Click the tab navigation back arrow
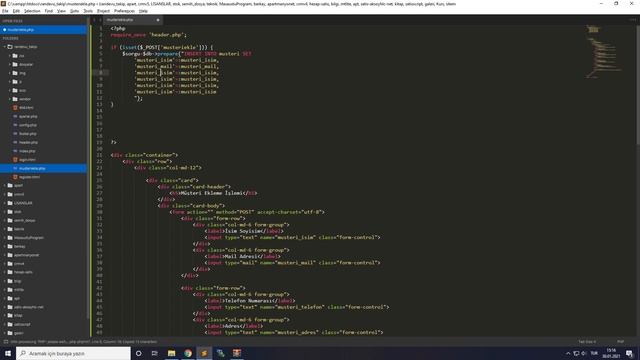 pos(95,20)
